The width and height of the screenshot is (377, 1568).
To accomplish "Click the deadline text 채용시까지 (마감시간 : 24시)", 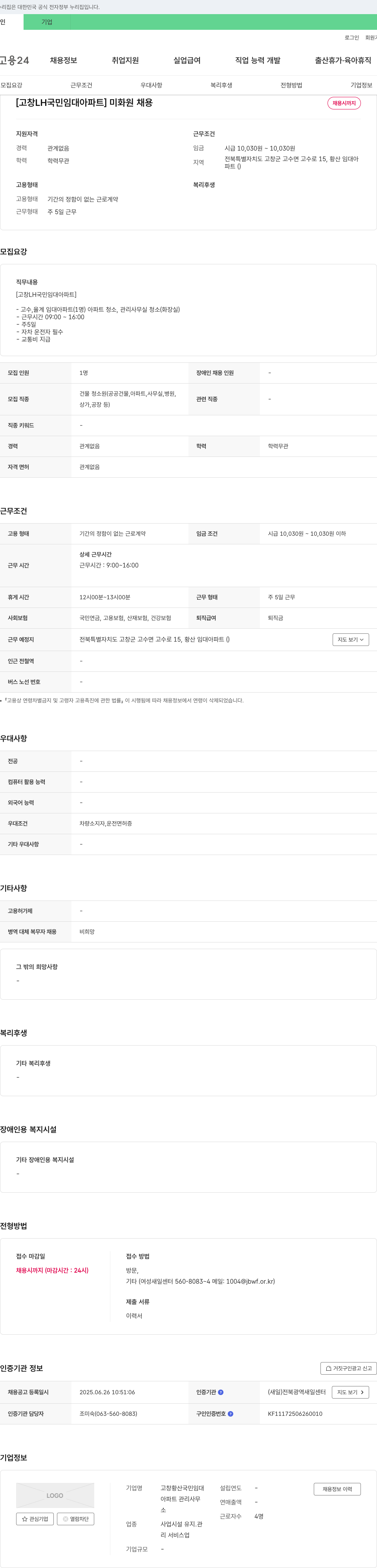I will pos(52,1270).
